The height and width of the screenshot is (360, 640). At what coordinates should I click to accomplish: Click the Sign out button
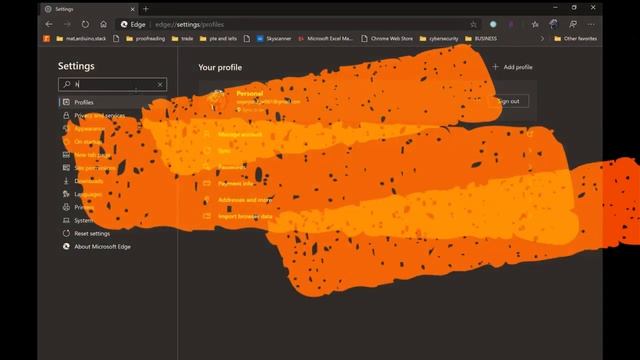(x=509, y=101)
